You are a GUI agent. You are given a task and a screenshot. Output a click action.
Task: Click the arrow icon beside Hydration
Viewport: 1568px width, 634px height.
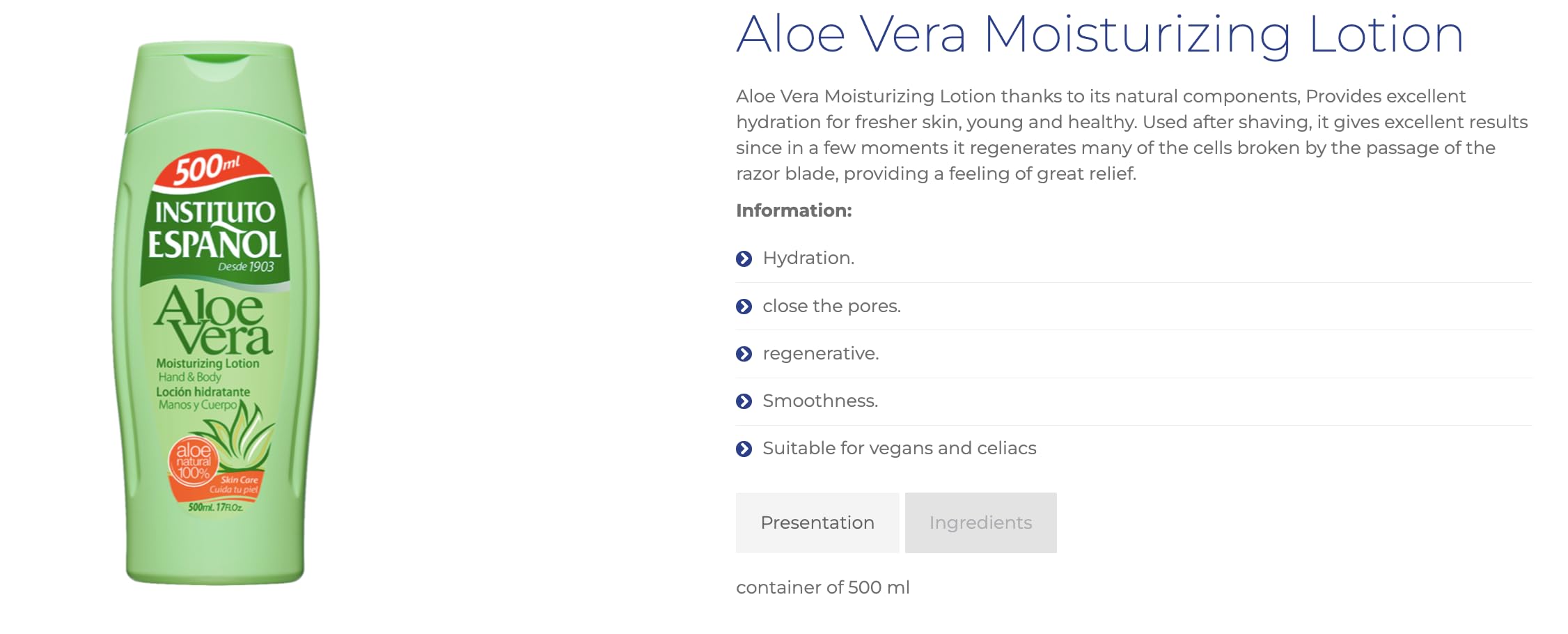pyautogui.click(x=744, y=259)
